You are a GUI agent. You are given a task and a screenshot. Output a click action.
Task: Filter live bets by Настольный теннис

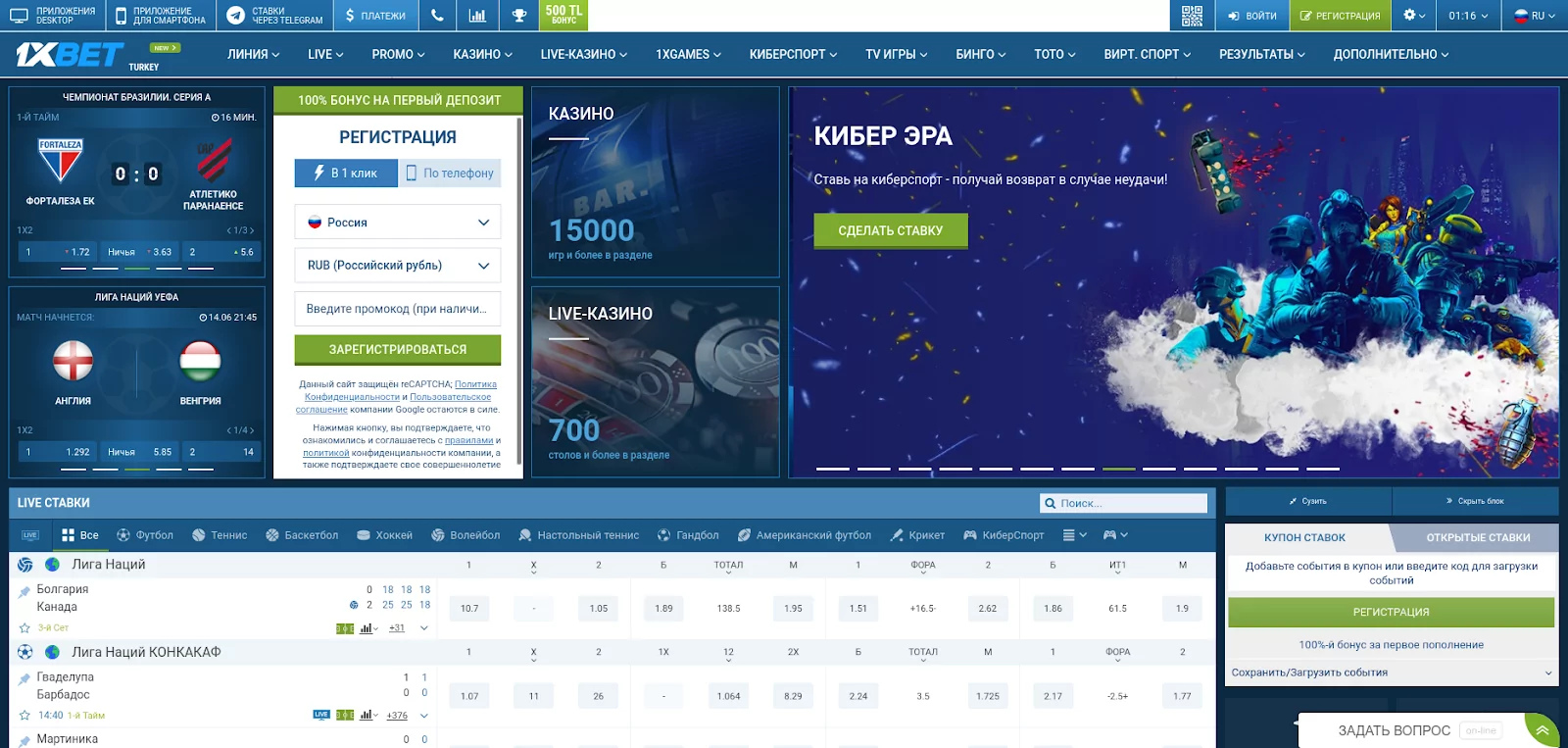[578, 535]
